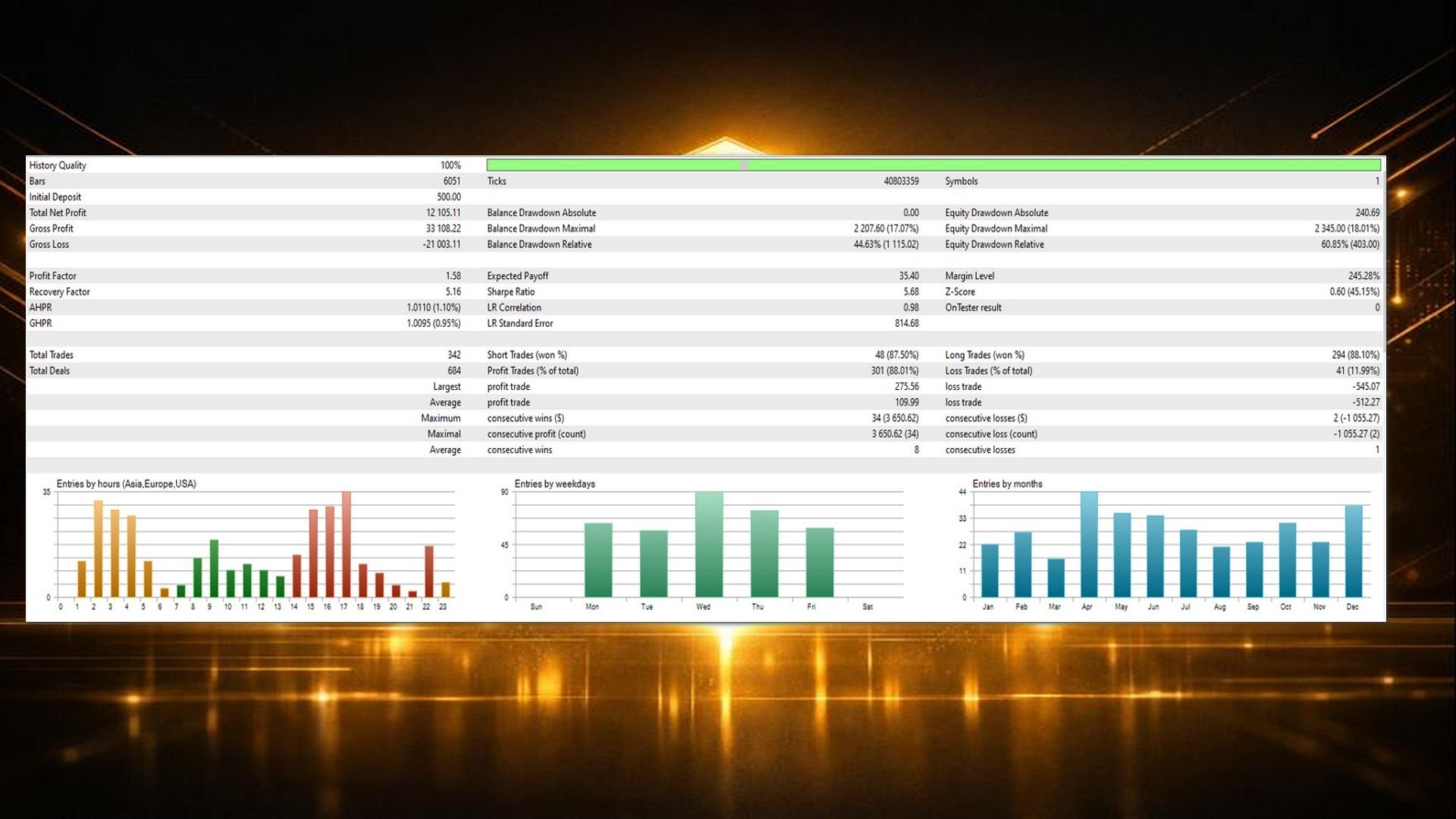The image size is (1456, 819).
Task: Click the Mon bar in weekdays chart
Action: point(598,560)
